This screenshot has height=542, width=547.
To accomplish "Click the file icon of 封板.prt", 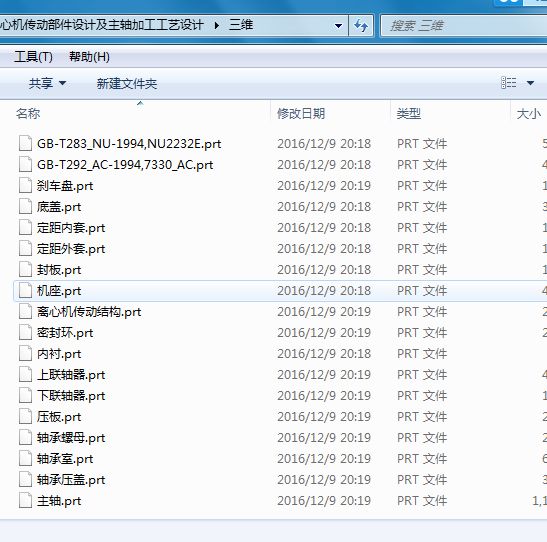I will [x=25, y=270].
